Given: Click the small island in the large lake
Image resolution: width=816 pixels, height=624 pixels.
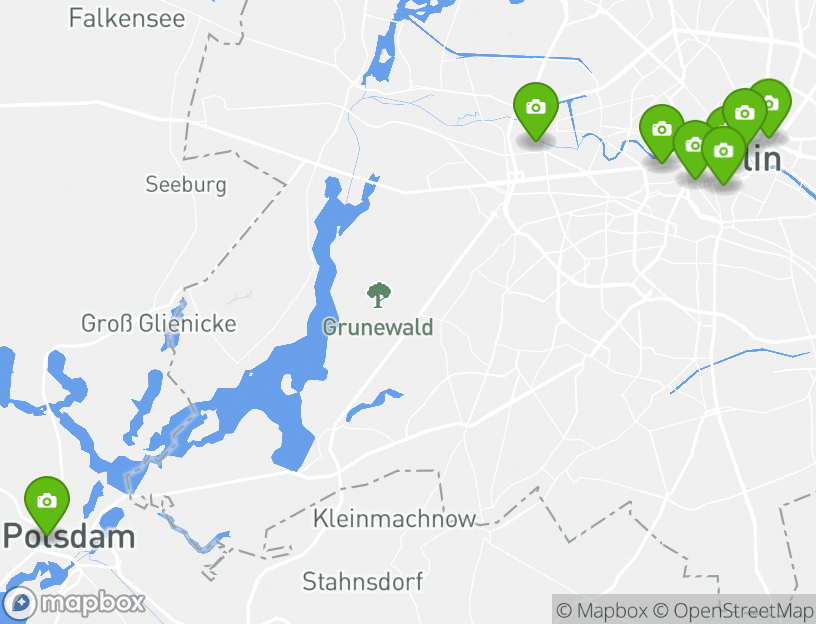Looking at the screenshot, I should [x=286, y=384].
